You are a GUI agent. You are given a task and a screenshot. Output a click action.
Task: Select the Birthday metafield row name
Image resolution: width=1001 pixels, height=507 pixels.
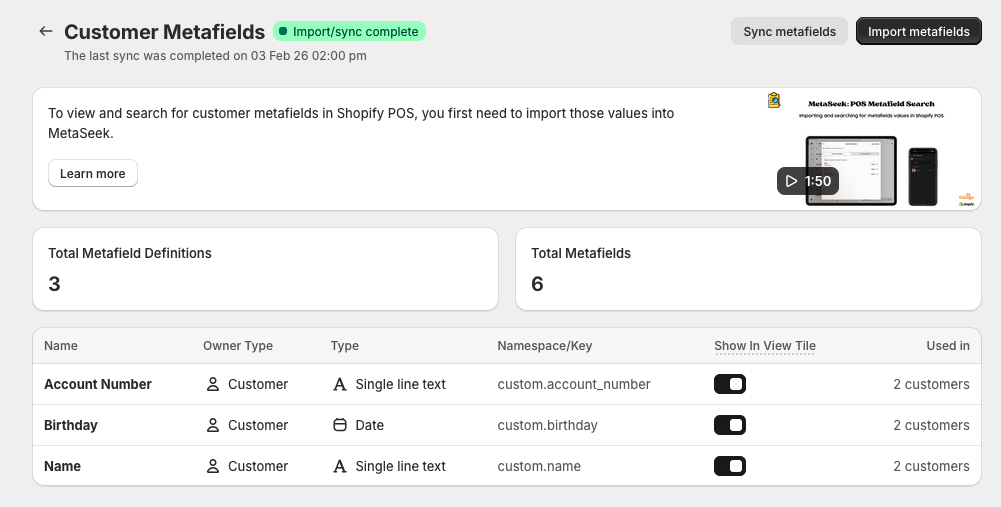pyautogui.click(x=71, y=425)
